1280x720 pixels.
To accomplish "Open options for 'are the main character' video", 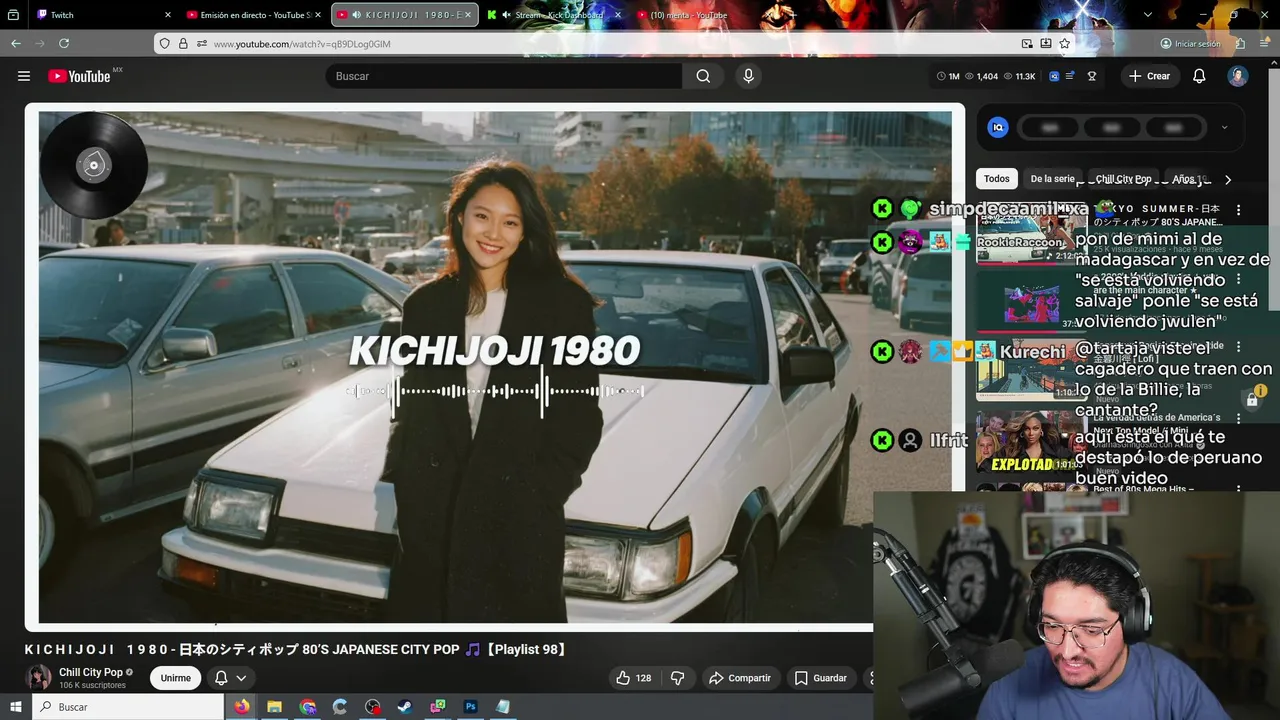I will (x=1238, y=279).
